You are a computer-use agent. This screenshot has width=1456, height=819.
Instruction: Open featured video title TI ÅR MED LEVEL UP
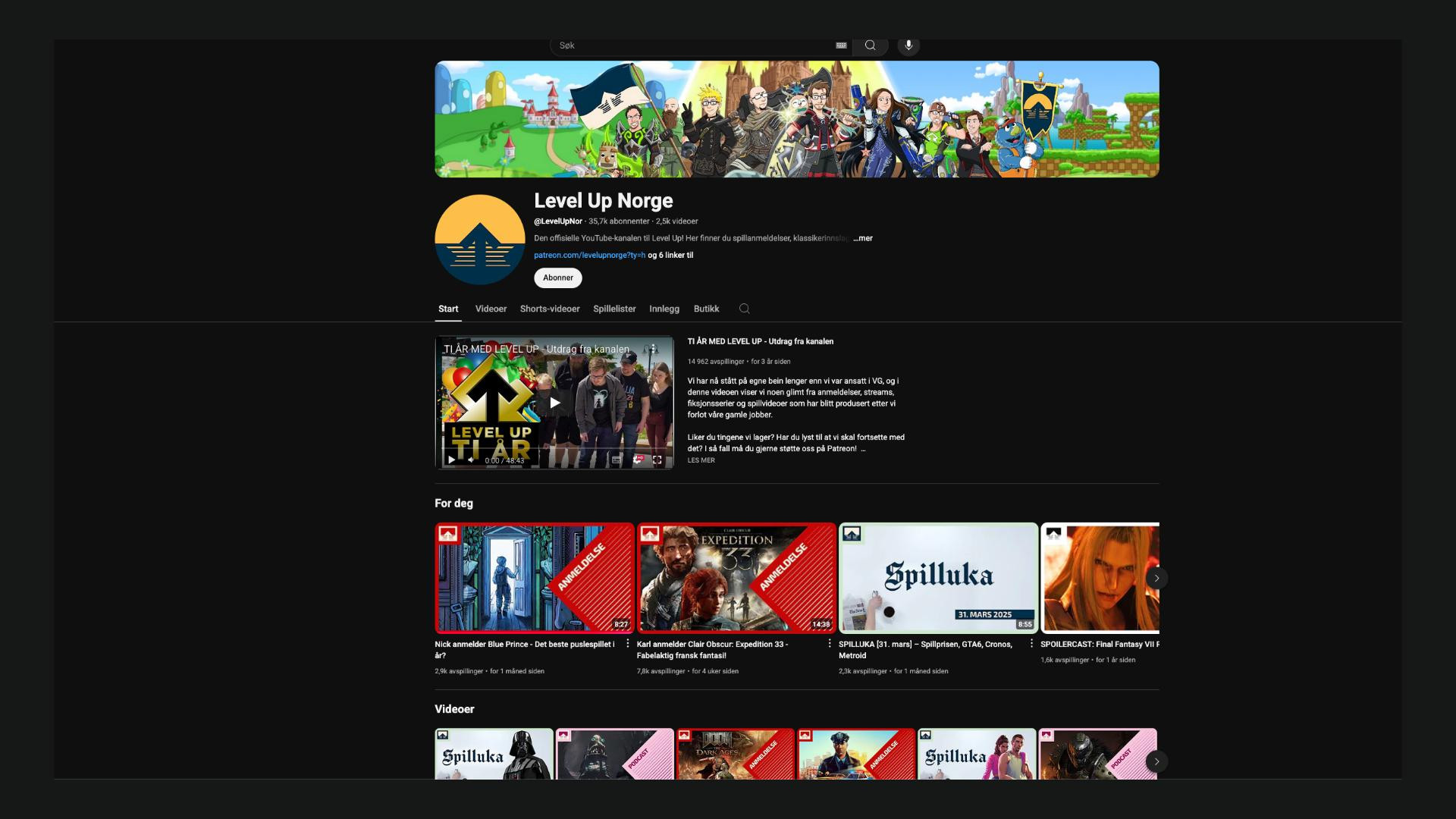(x=761, y=341)
